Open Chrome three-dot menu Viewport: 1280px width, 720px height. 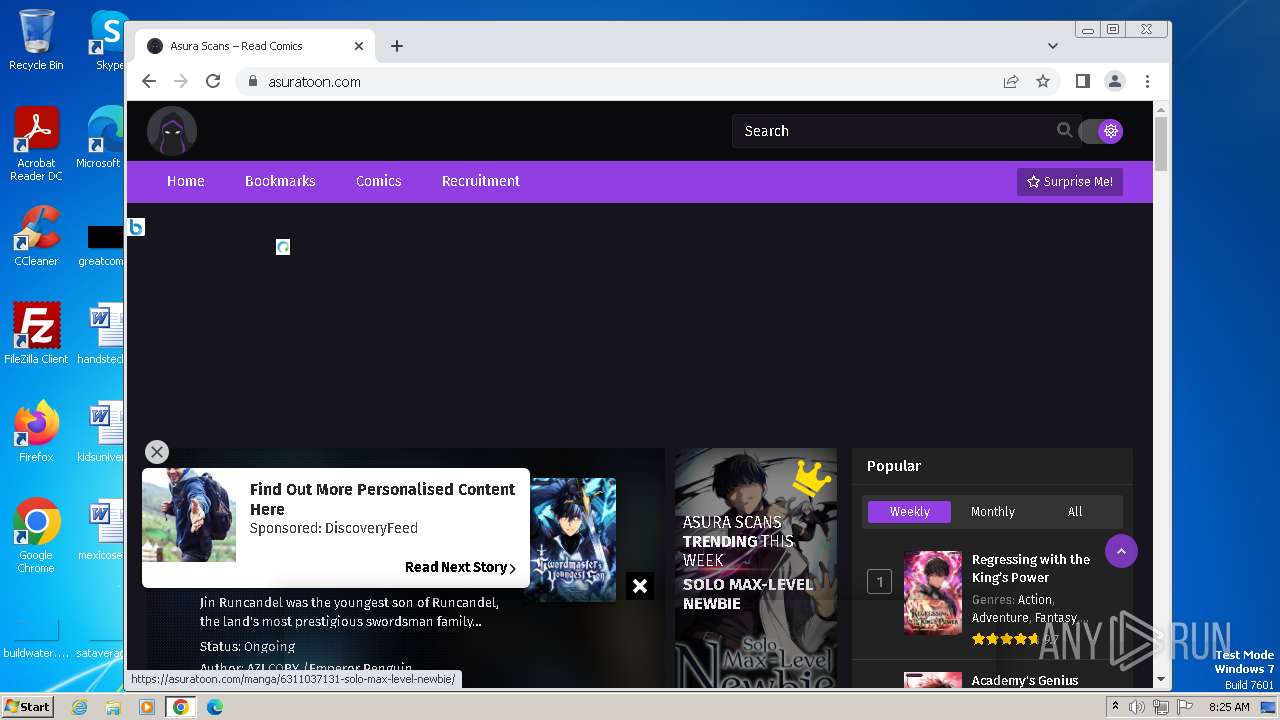coord(1147,82)
